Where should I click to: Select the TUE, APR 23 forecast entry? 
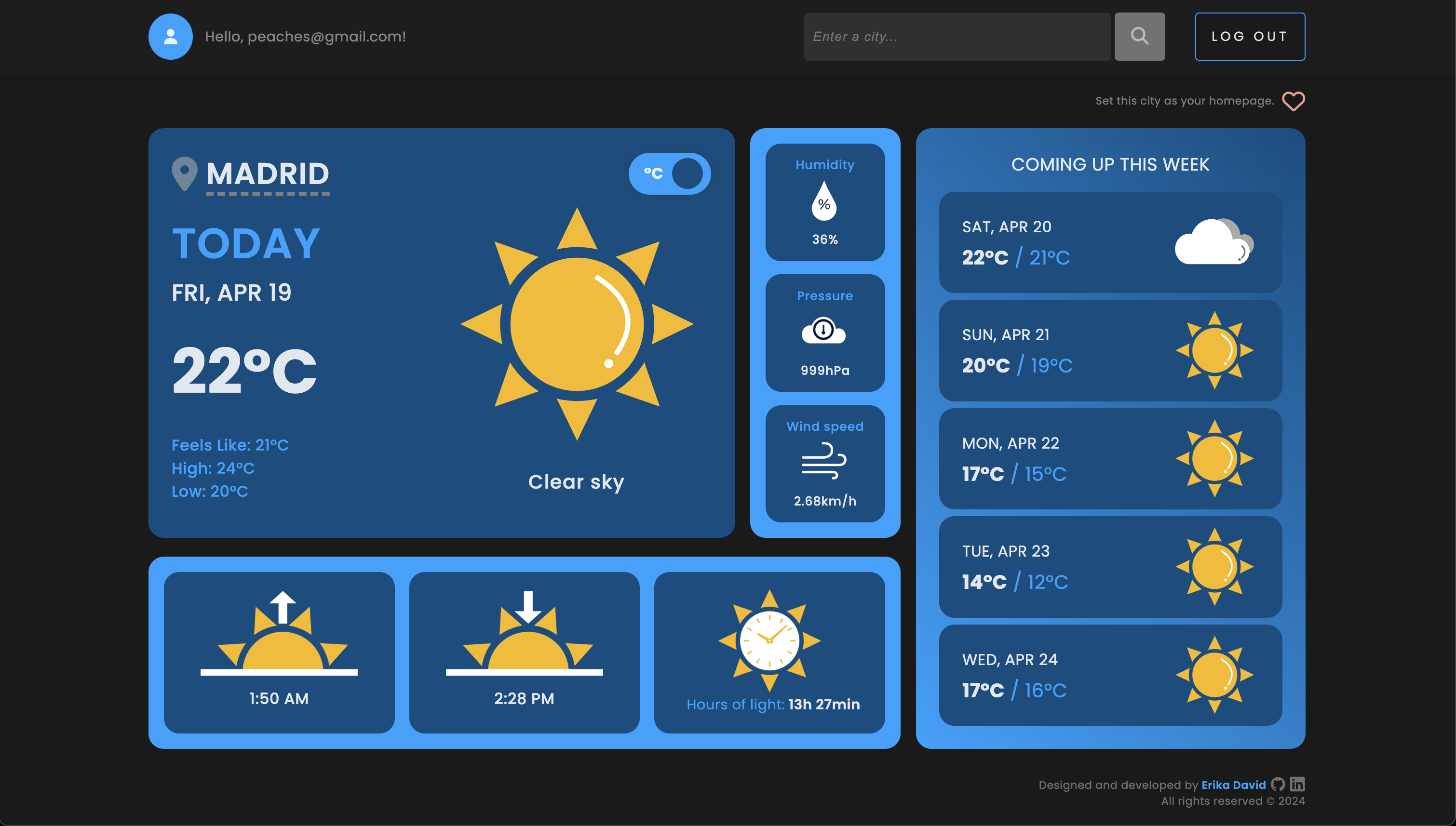(x=1110, y=567)
